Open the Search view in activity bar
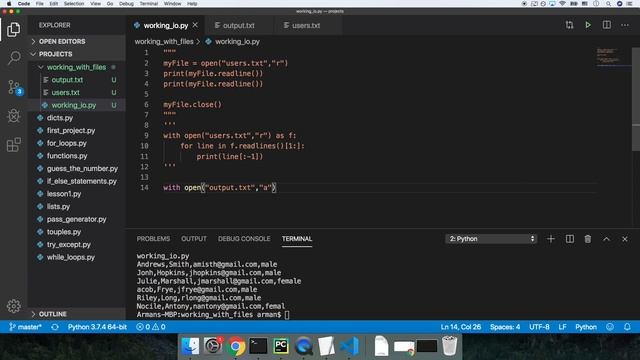Screen dimensions: 640x360 click(x=14, y=58)
